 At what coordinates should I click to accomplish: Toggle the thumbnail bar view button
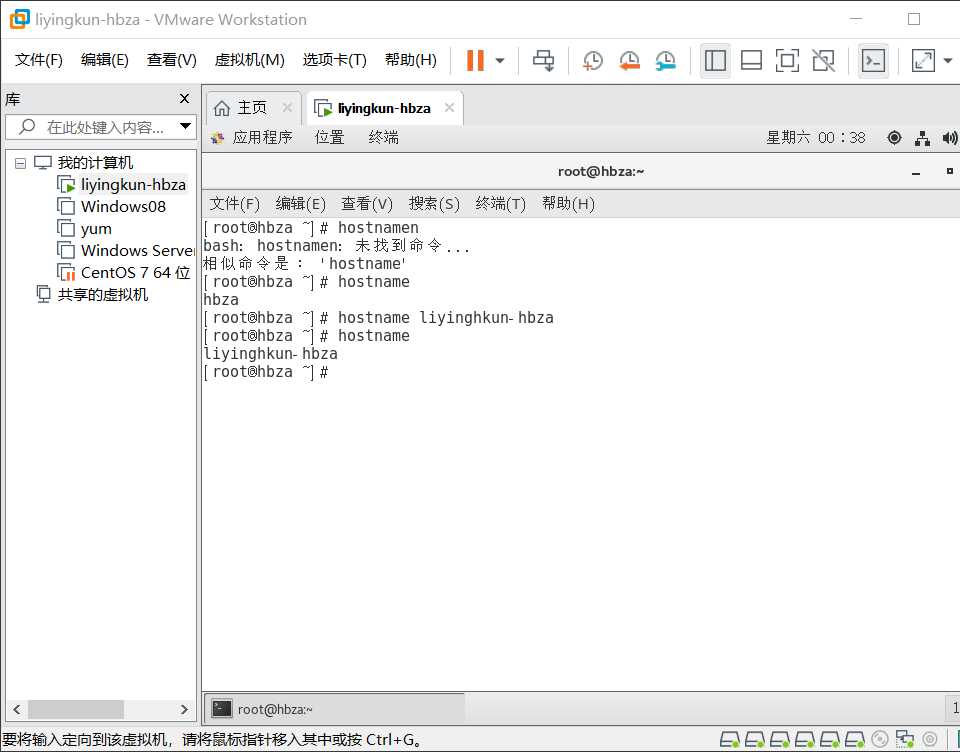coord(751,60)
